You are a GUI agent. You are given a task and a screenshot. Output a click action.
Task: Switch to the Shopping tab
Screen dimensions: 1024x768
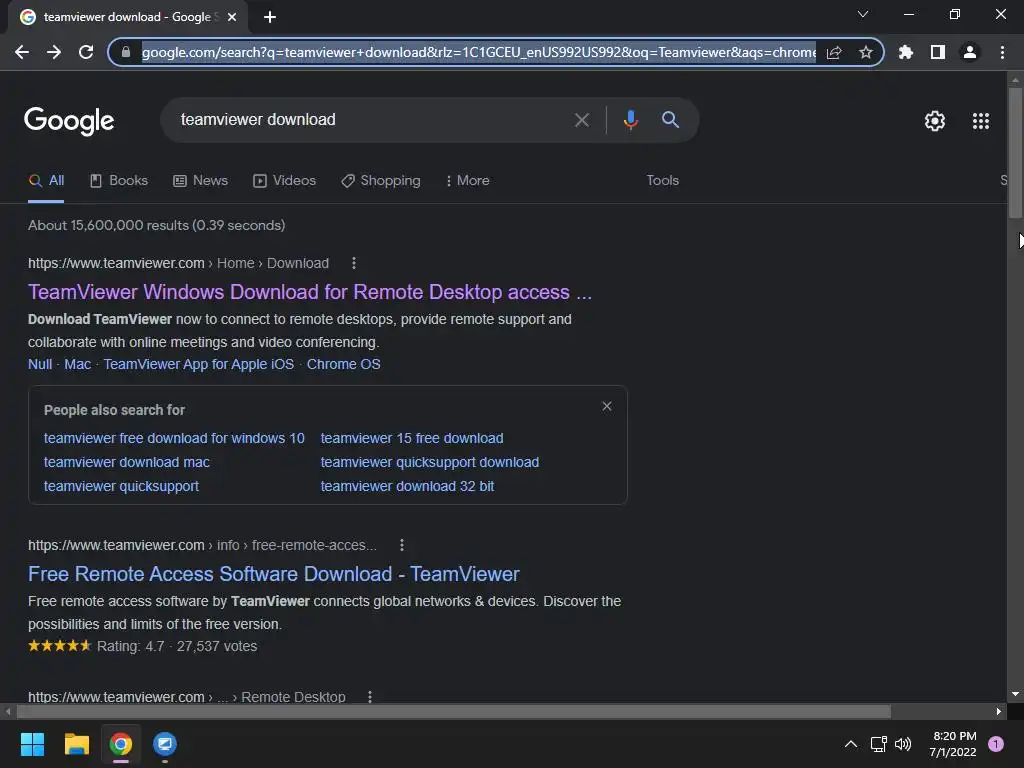pyautogui.click(x=381, y=181)
